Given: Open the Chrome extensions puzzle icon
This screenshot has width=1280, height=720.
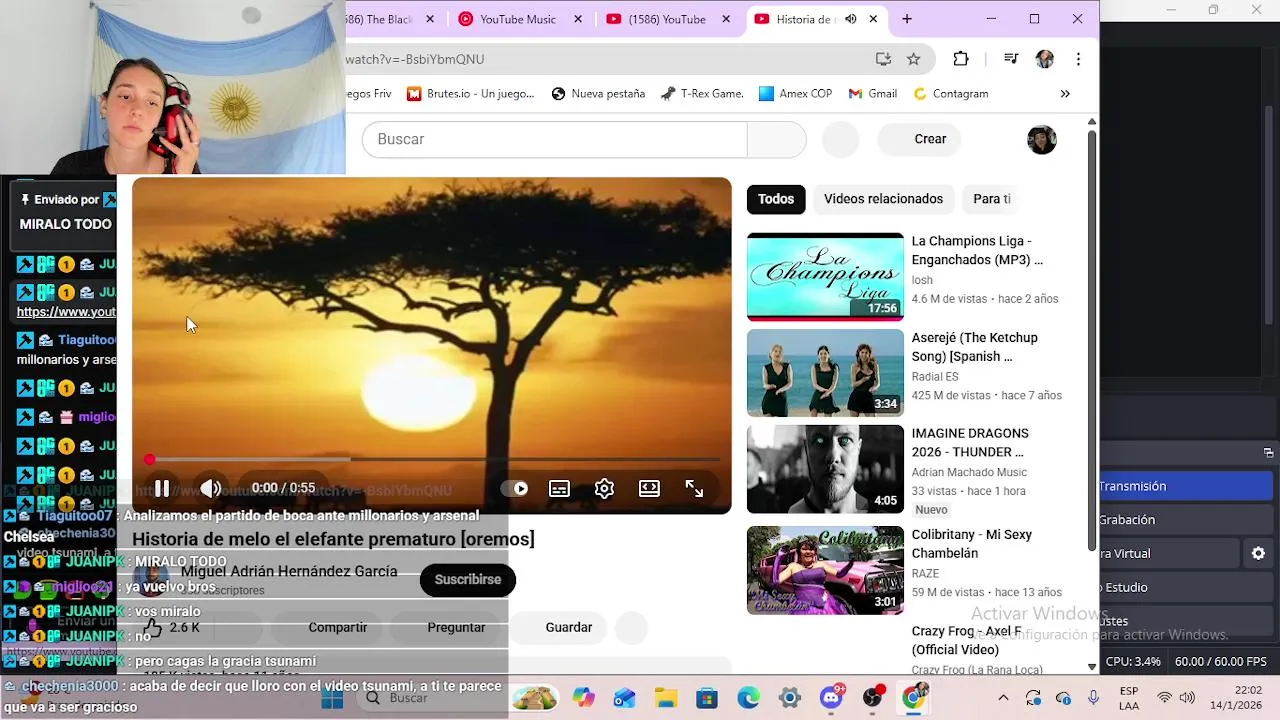Looking at the screenshot, I should point(961,59).
